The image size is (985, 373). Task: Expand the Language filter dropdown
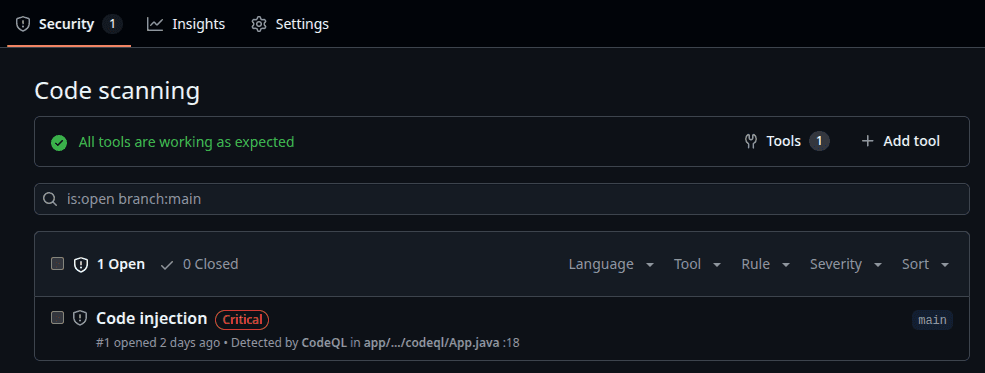[x=611, y=264]
